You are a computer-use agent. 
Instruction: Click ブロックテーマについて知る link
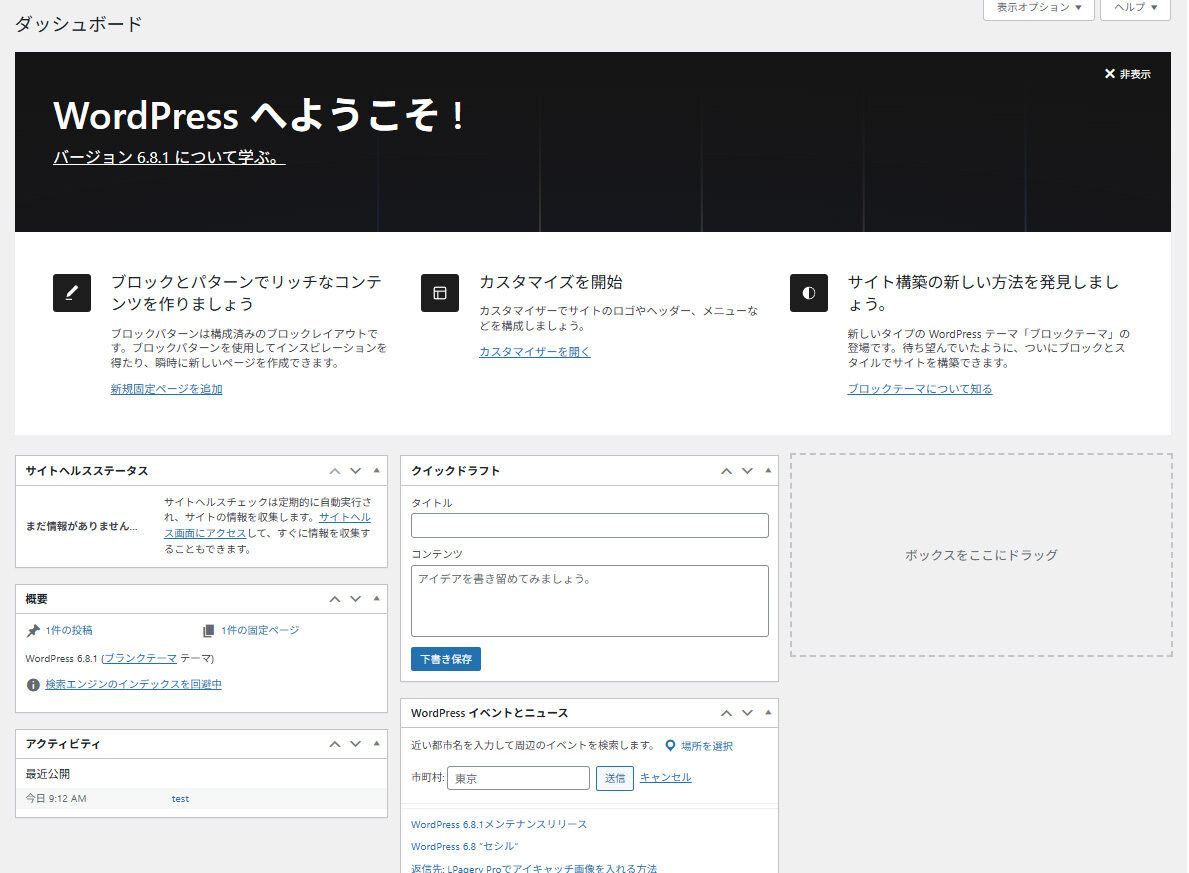920,389
